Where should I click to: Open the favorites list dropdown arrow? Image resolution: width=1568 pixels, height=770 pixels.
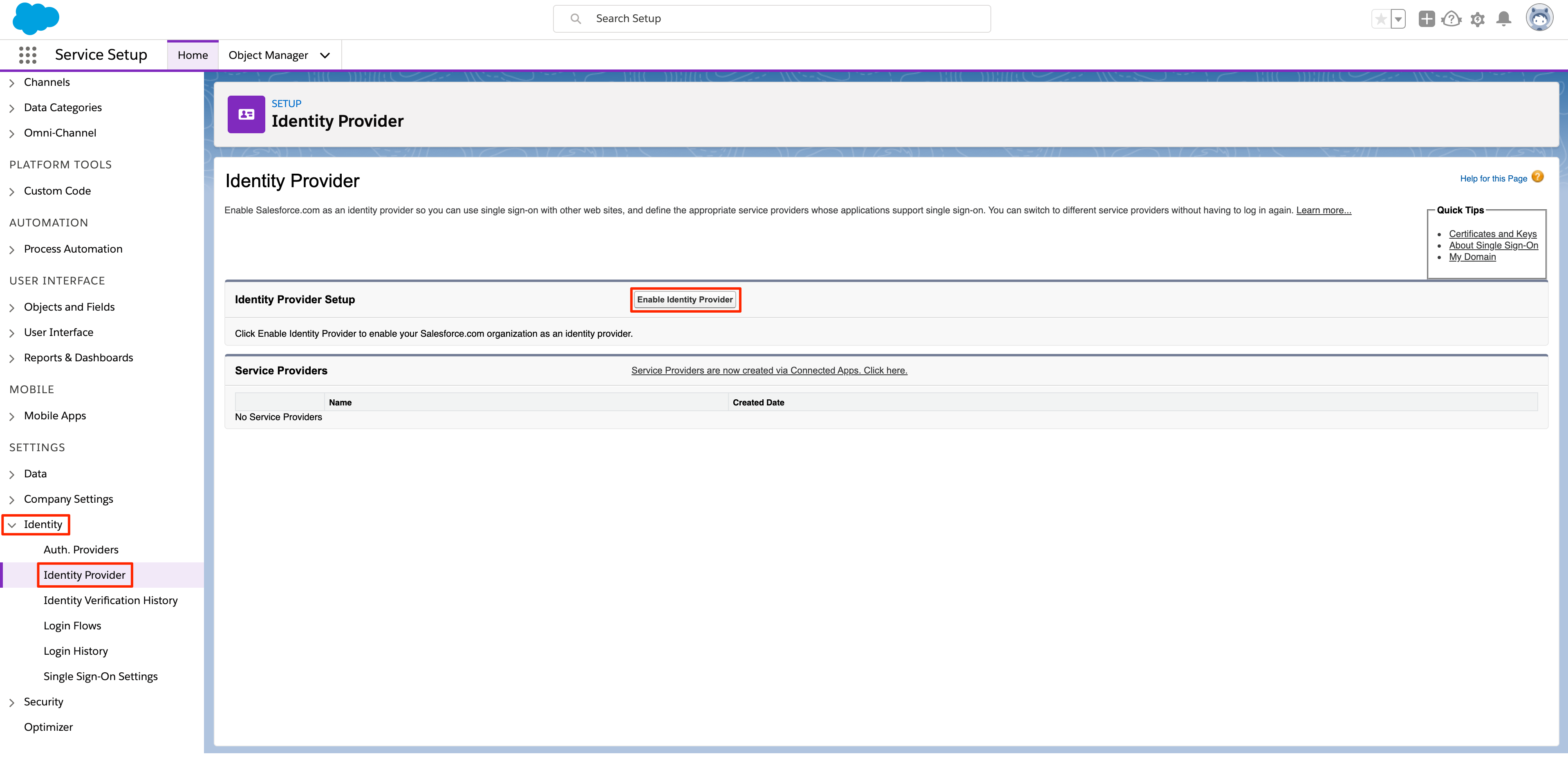1398,19
